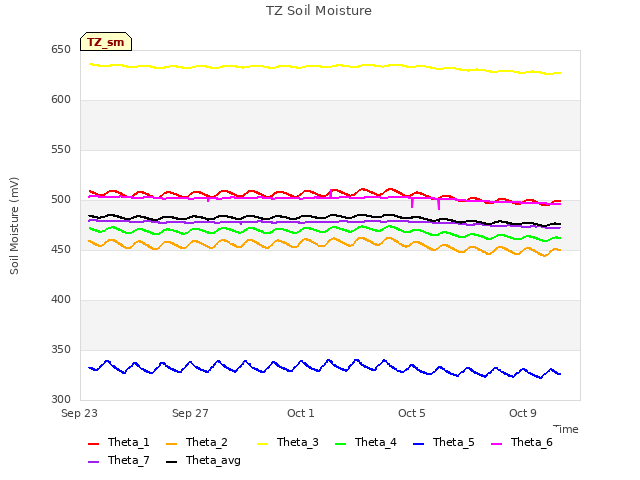Viewport: 640px width, 480px height.
Task: Select the Theta_avg legend entry
Action: [x=203, y=460]
